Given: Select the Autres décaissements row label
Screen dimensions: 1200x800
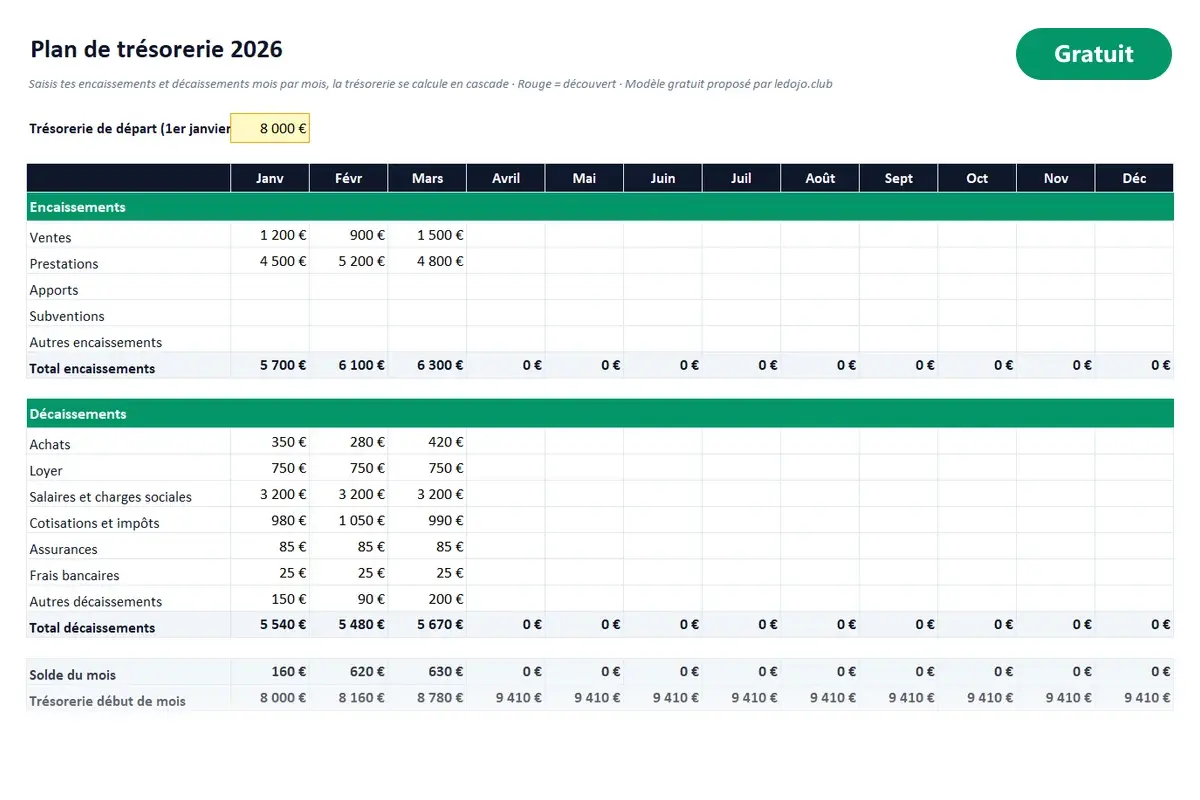Looking at the screenshot, I should (96, 601).
